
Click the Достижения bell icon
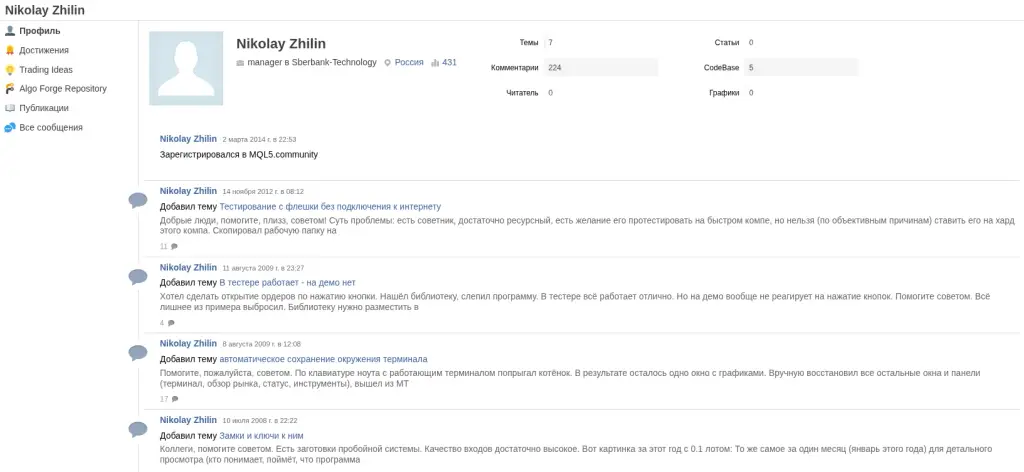tap(10, 50)
